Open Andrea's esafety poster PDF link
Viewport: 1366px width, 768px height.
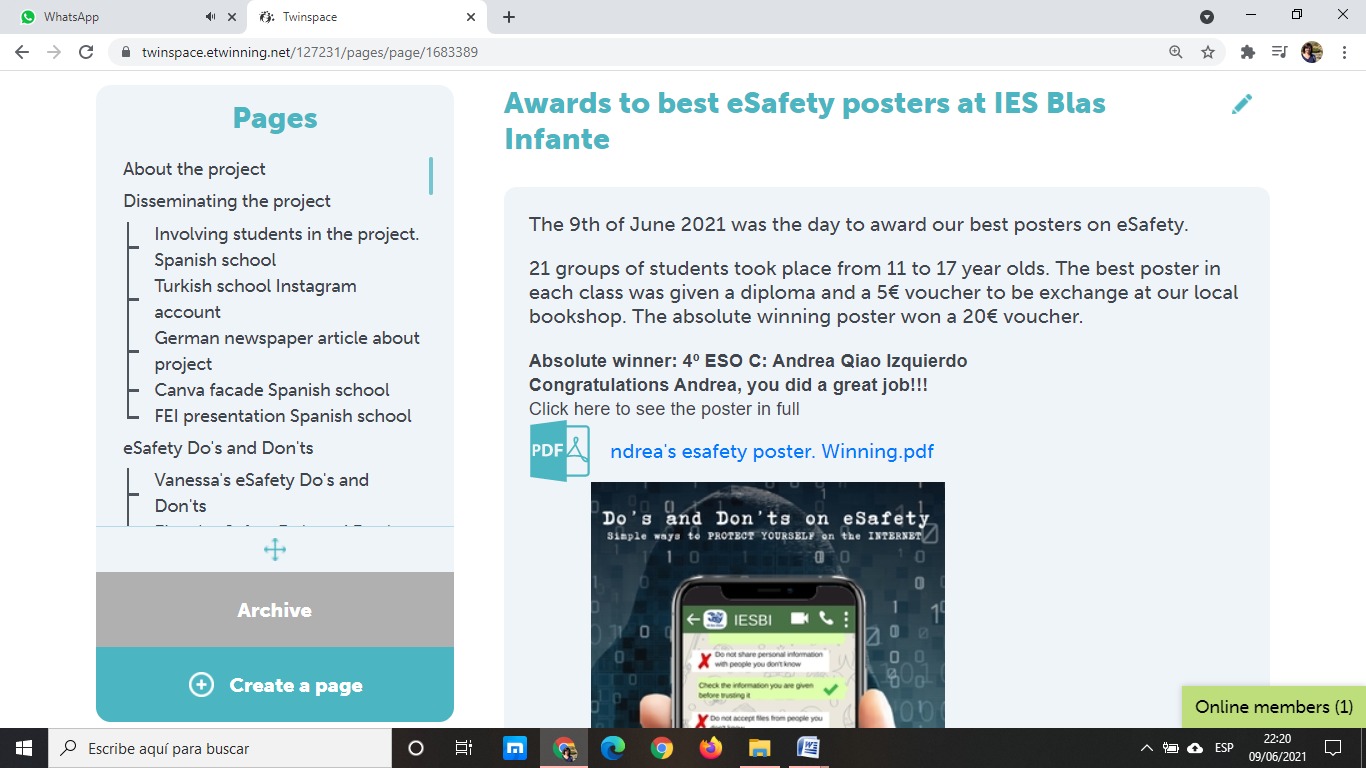[x=771, y=451]
